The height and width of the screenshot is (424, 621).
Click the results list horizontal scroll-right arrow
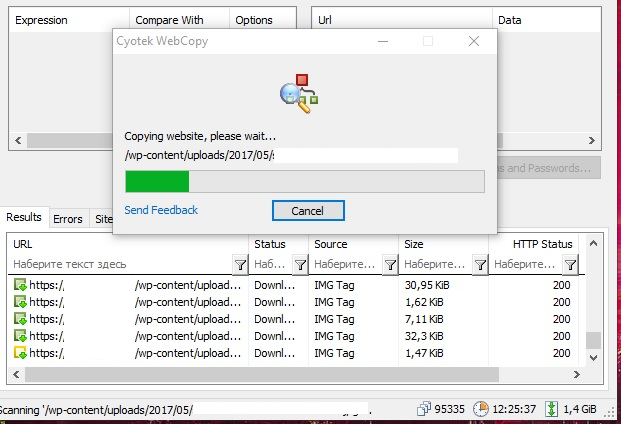tap(577, 374)
